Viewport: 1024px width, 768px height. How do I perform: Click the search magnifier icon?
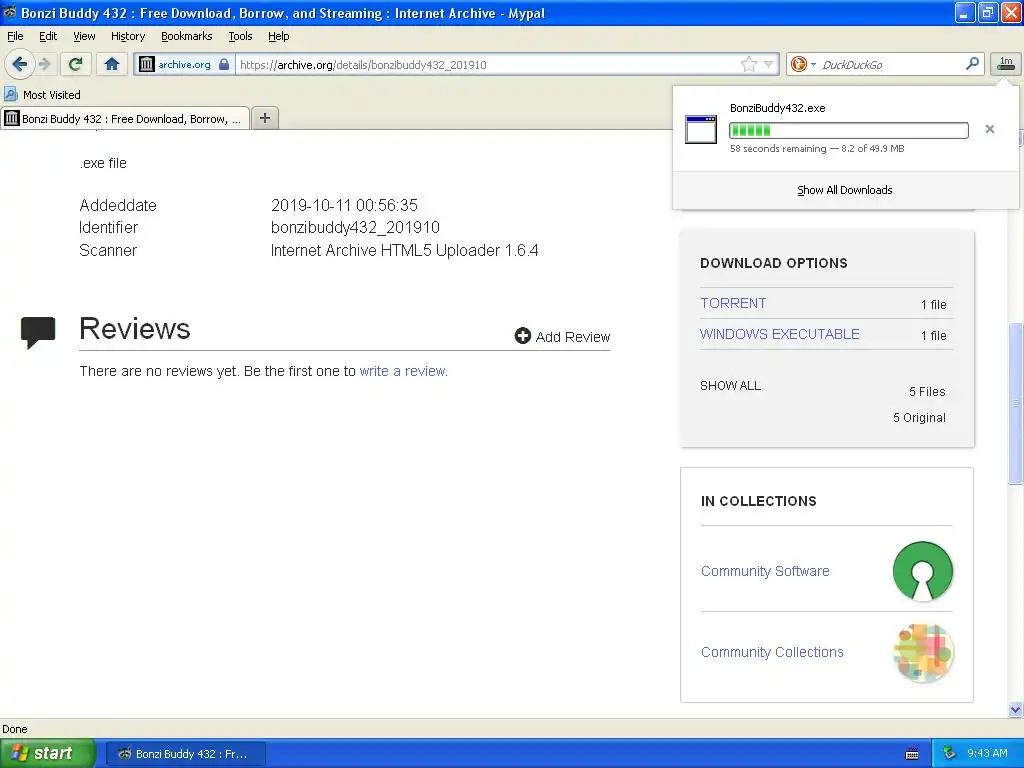pos(972,63)
